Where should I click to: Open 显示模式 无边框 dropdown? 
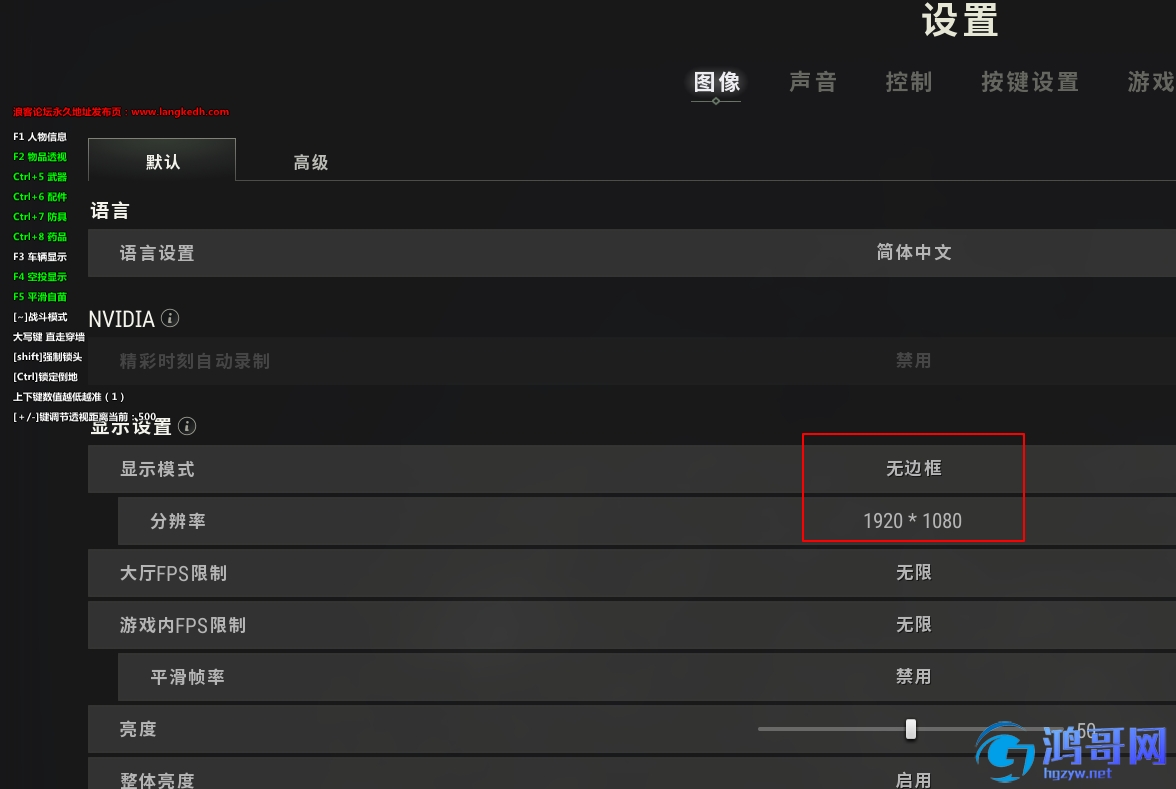(913, 469)
